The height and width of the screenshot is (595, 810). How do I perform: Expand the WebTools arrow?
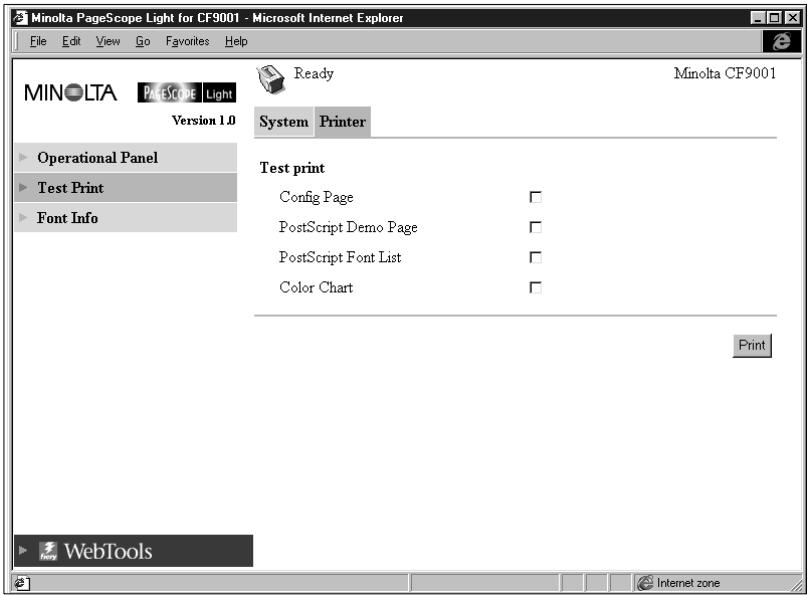click(23, 550)
